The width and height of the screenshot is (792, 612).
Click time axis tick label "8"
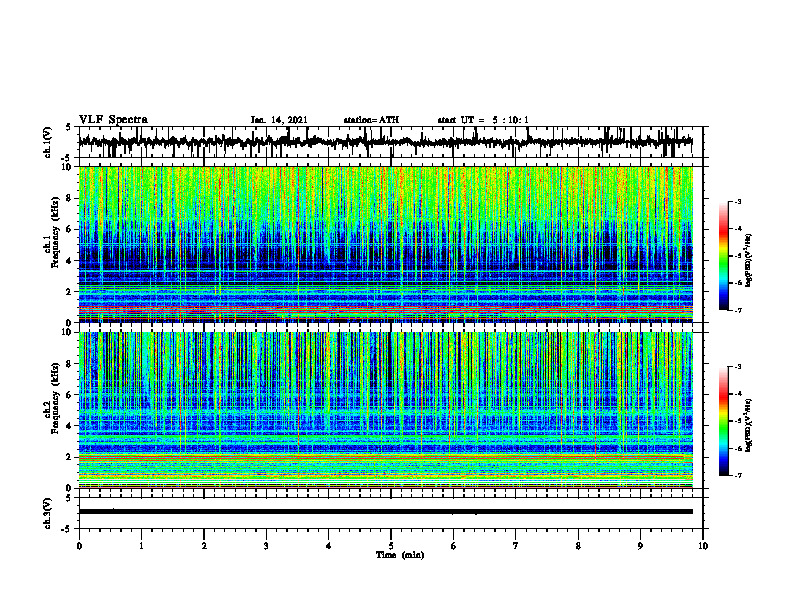pos(578,546)
